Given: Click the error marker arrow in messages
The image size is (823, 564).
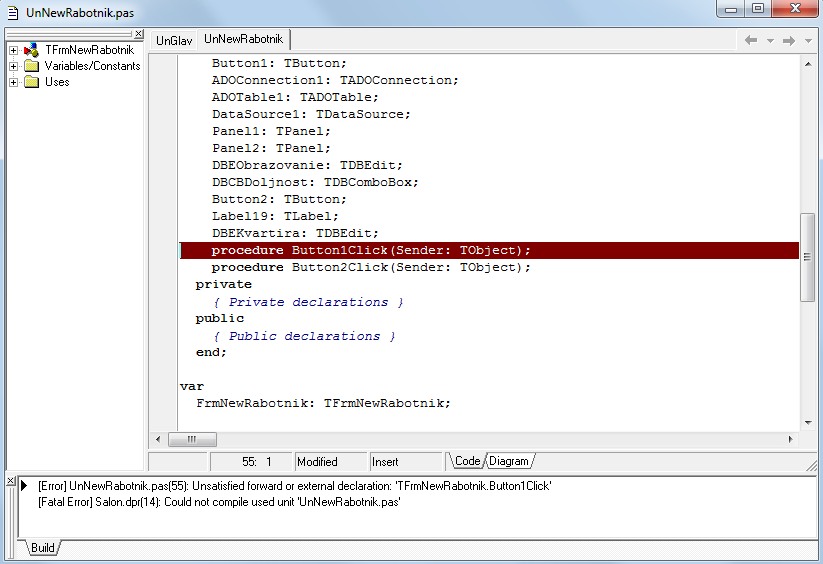Looking at the screenshot, I should point(24,485).
